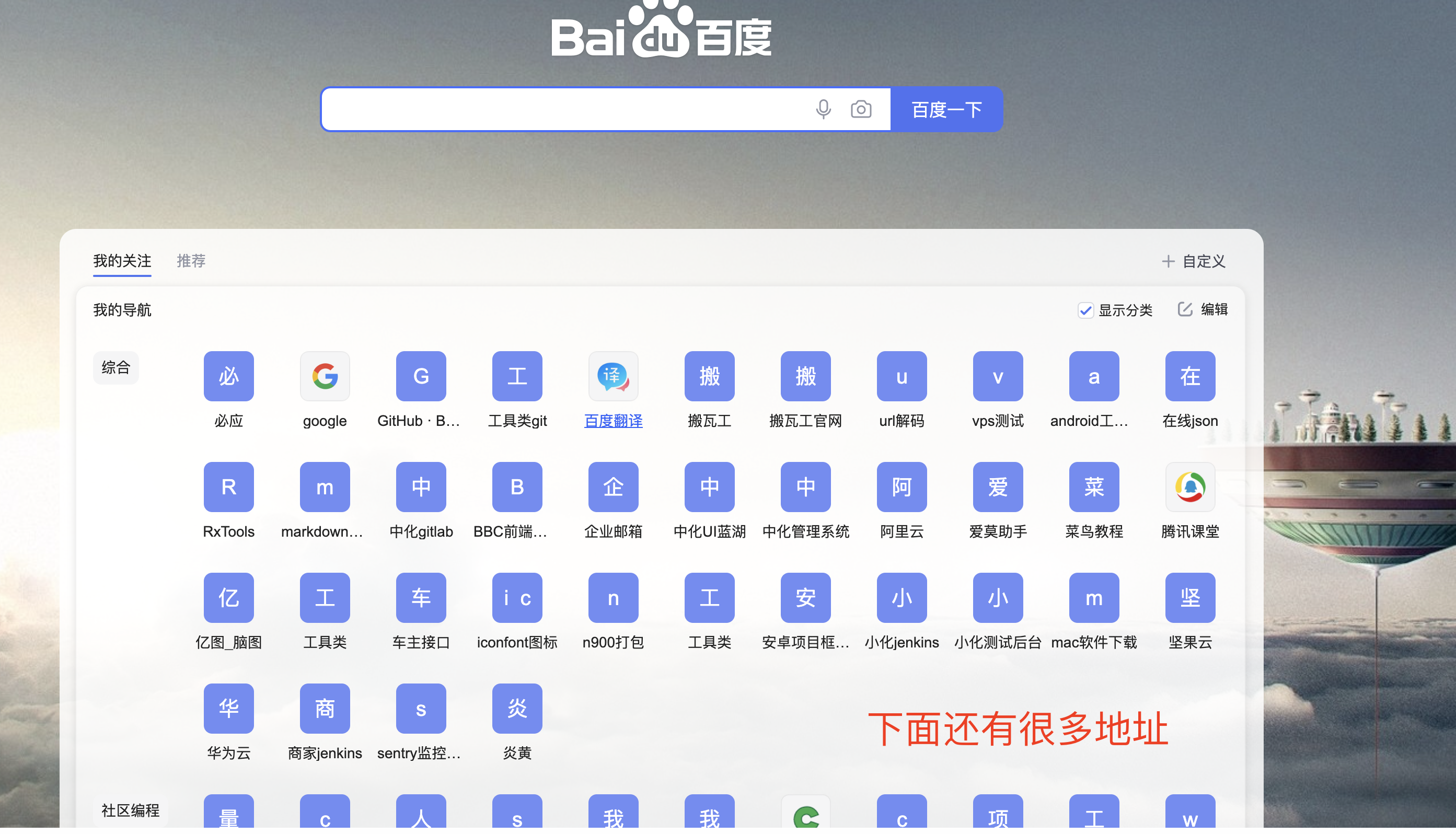
Task: Click the camera image search icon
Action: pyautogui.click(x=860, y=109)
